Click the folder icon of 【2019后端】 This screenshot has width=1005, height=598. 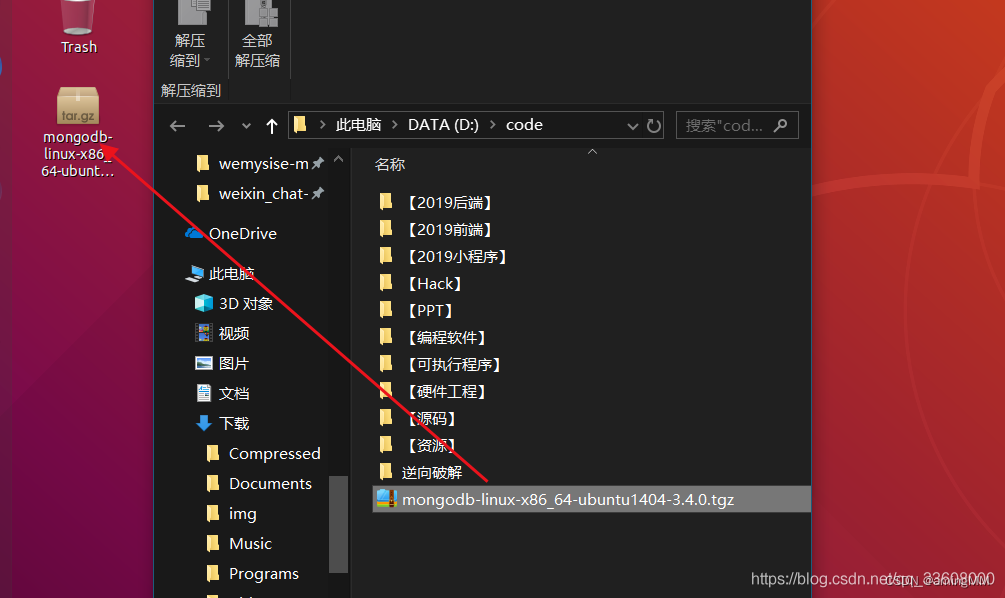tap(386, 202)
